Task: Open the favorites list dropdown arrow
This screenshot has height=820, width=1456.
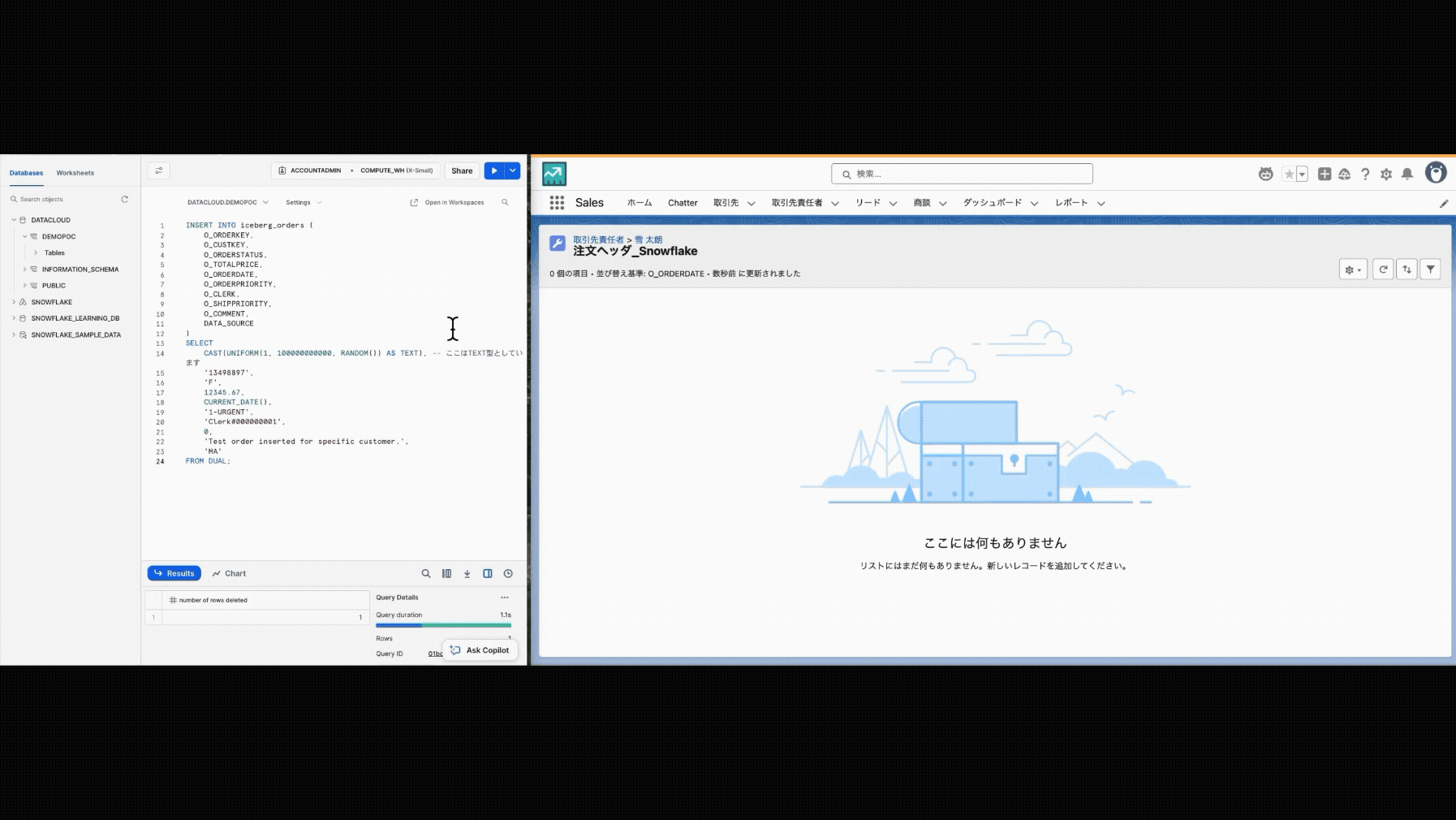Action: tap(1302, 174)
